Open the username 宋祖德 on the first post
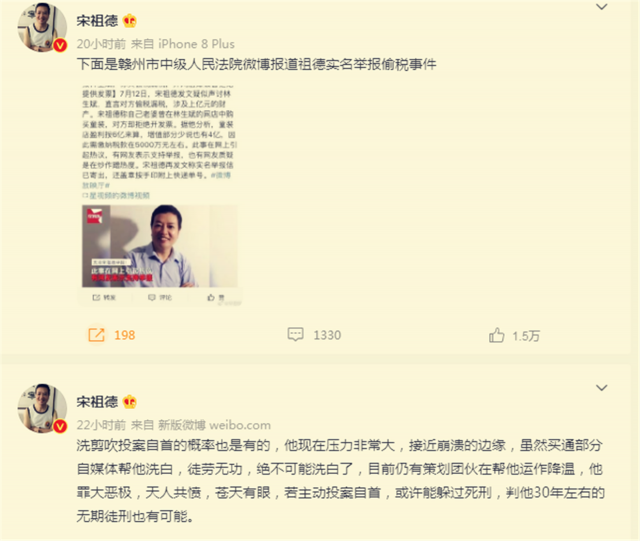640x541 pixels. pos(97,21)
